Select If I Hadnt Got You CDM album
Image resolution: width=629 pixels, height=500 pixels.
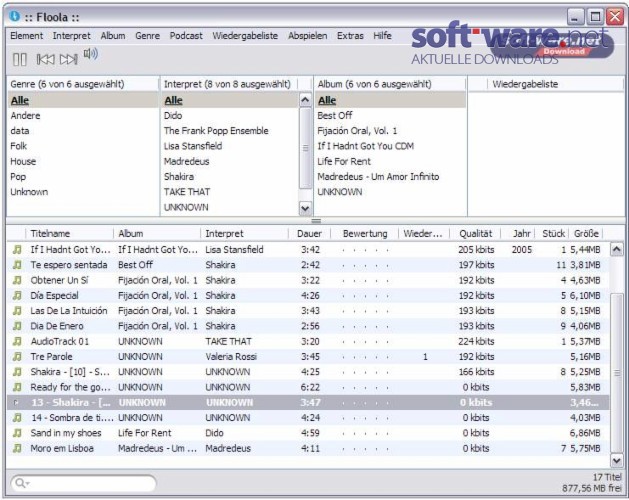pyautogui.click(x=390, y=146)
